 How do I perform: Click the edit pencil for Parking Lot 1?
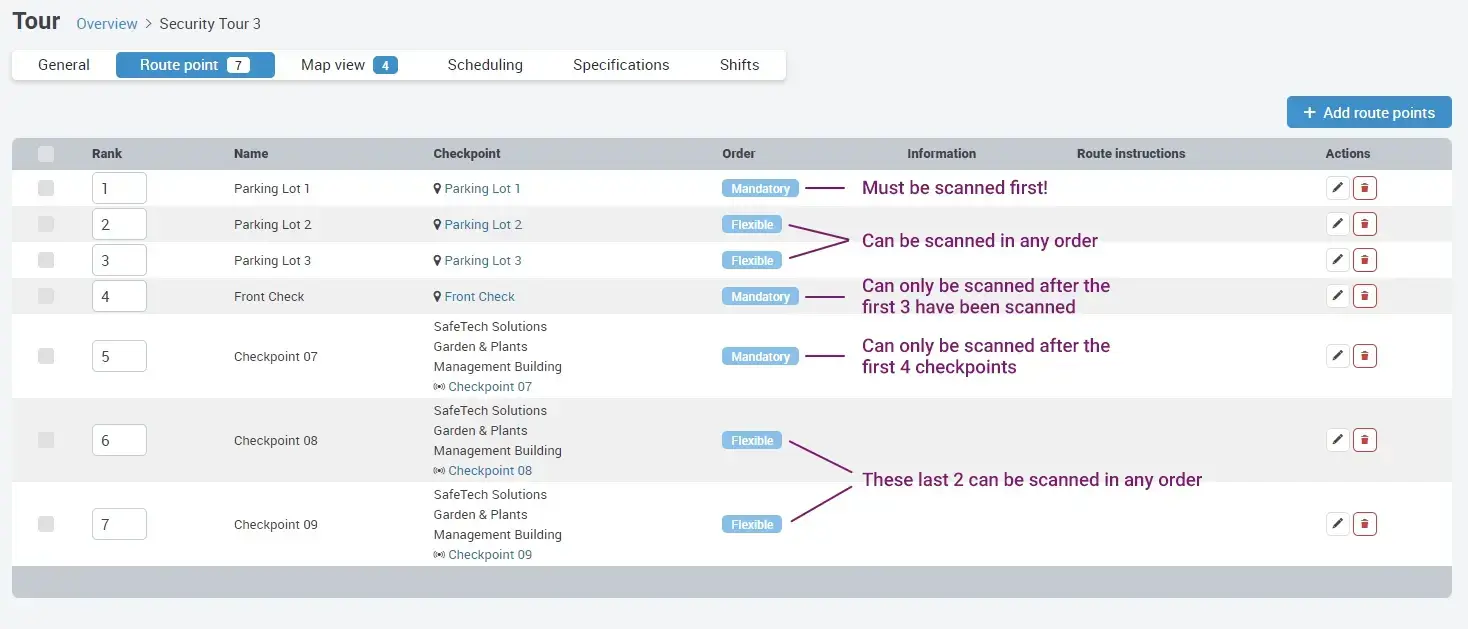[1337, 188]
